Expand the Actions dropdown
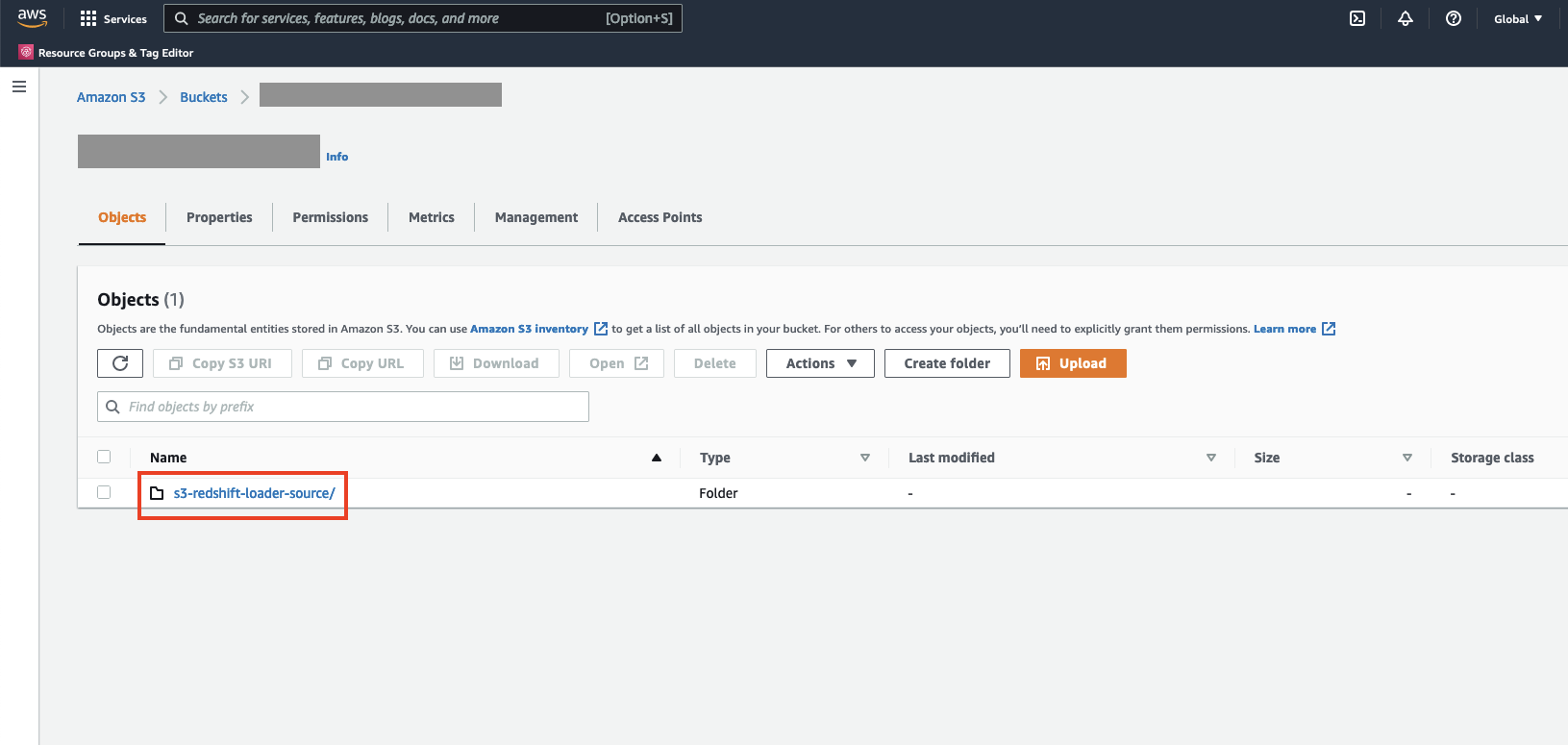Image resolution: width=1568 pixels, height=745 pixels. point(820,363)
